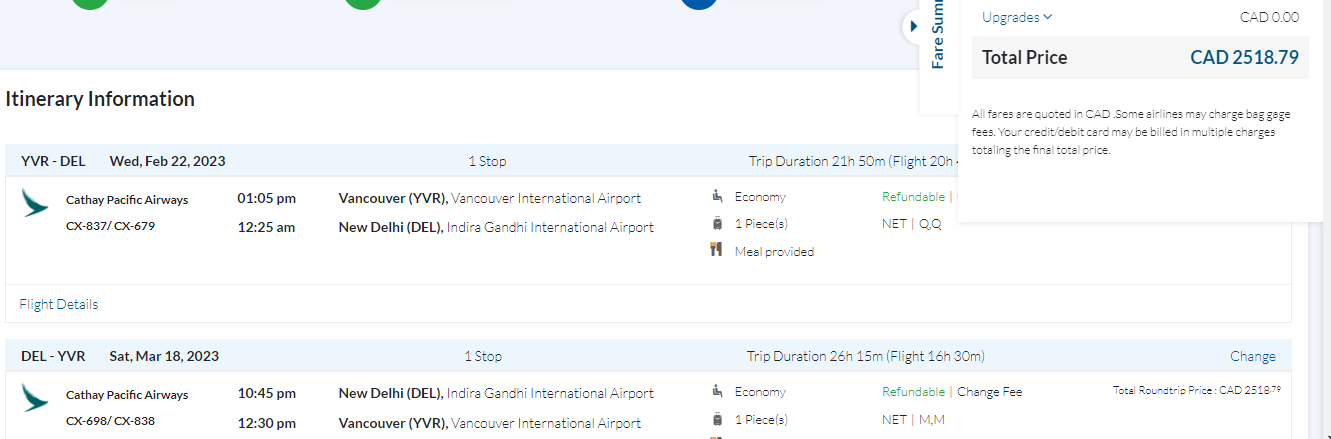This screenshot has height=439, width=1331.
Task: Click the Cathay Pacific logo on YVR-DEL flight
Action: tap(35, 203)
